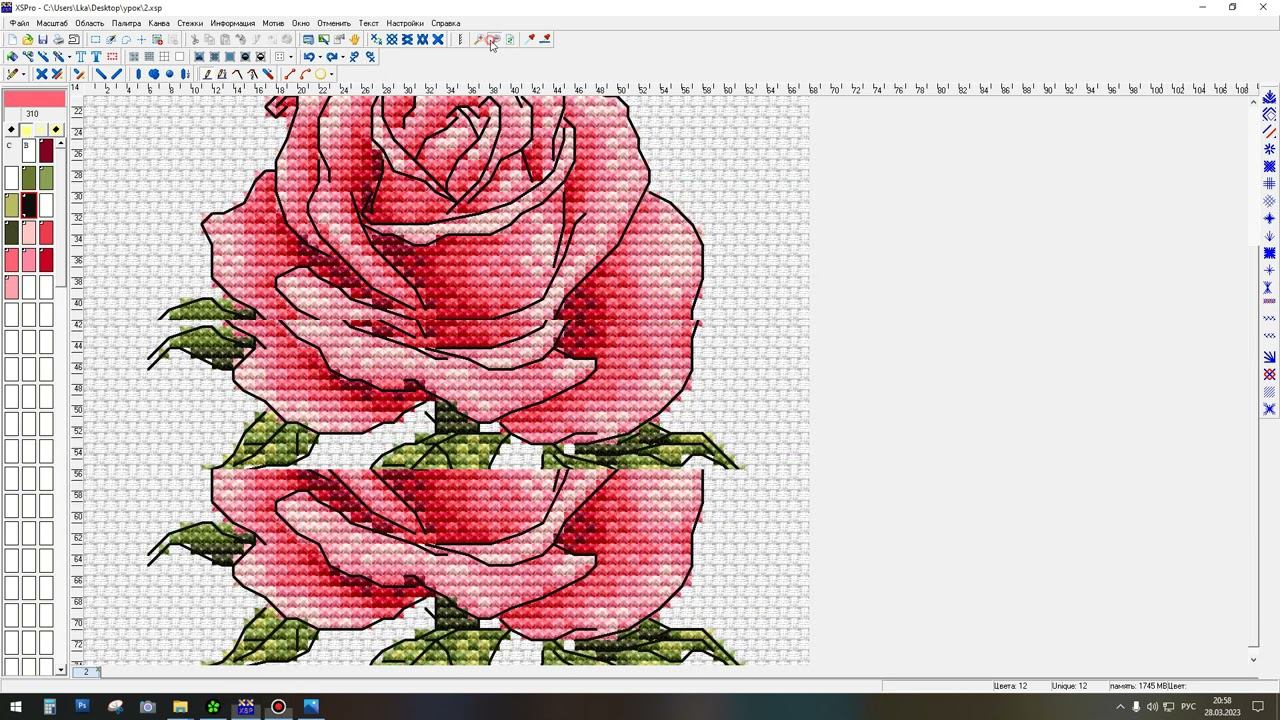Open the redo history dropdown arrow
This screenshot has height=720, width=1280.
pos(342,57)
